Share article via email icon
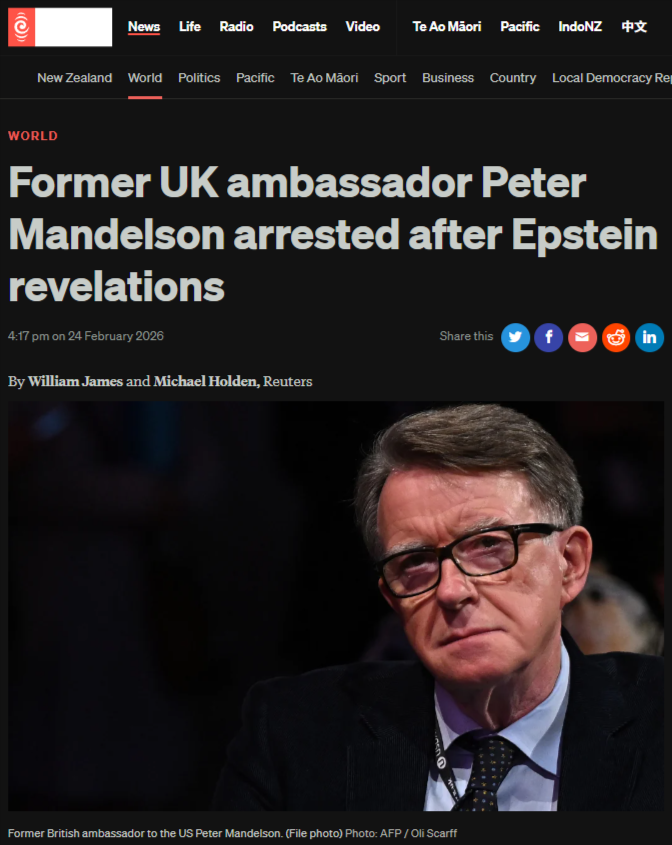Image resolution: width=672 pixels, height=845 pixels. [x=582, y=337]
